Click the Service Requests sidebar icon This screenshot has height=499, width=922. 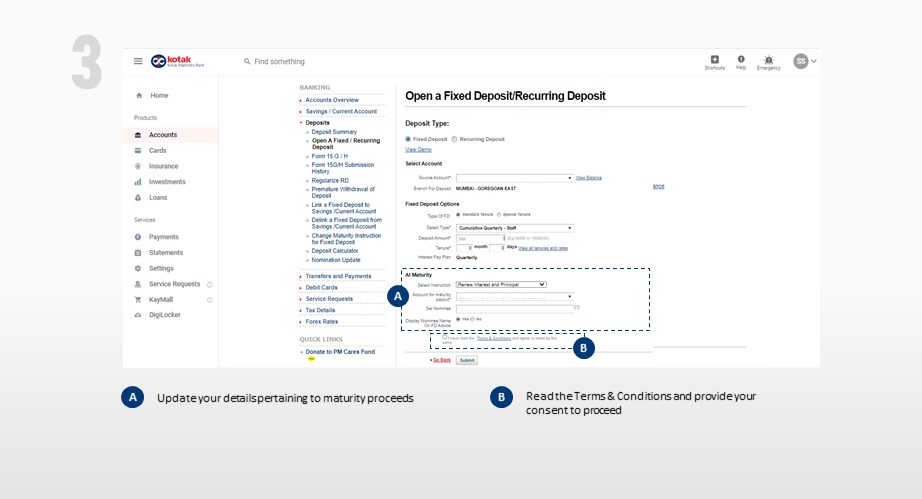pos(138,284)
